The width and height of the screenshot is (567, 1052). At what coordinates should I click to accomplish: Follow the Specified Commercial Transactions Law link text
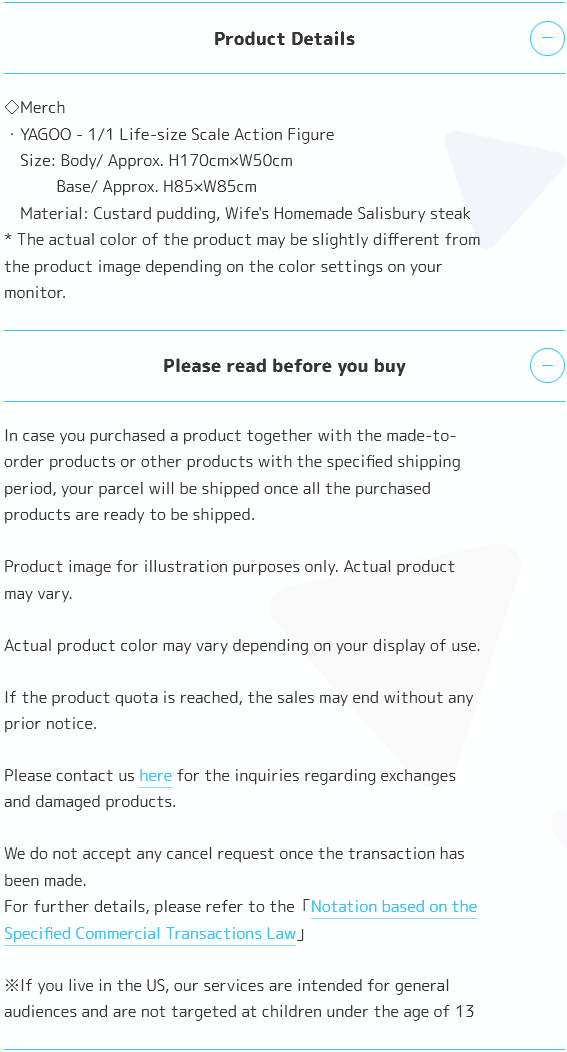[x=150, y=933]
